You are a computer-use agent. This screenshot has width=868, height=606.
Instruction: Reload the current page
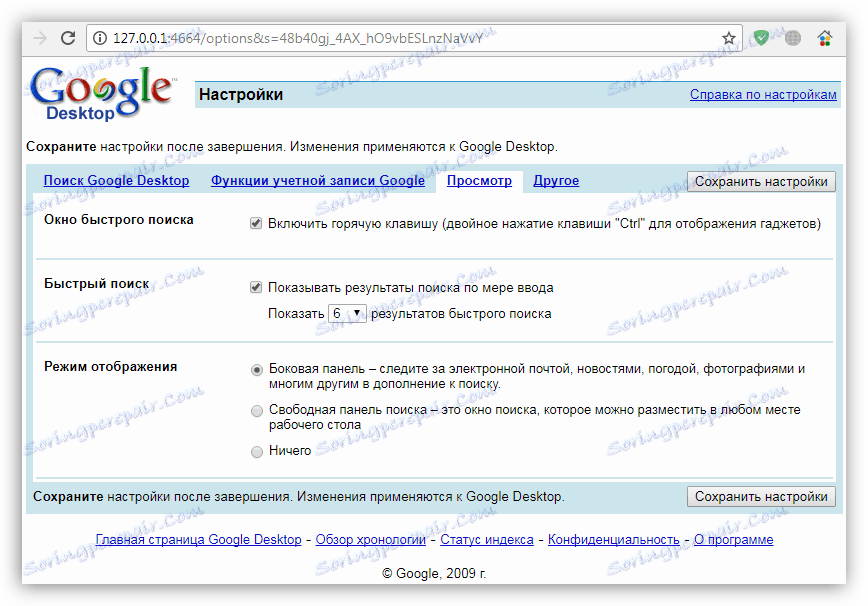point(67,36)
